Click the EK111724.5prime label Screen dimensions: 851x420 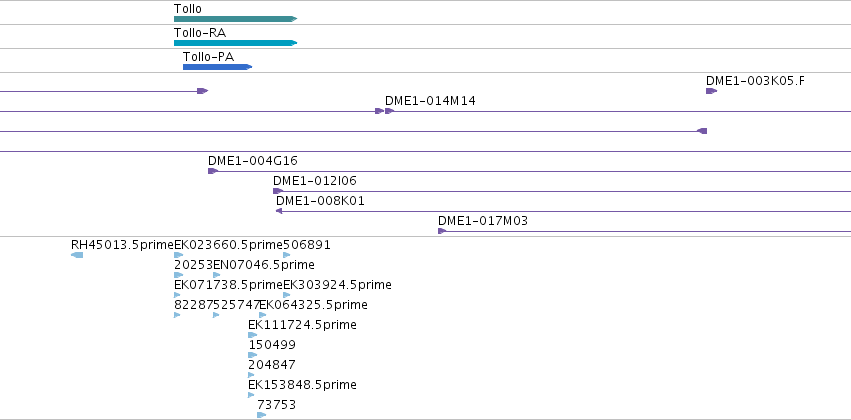pyautogui.click(x=302, y=324)
